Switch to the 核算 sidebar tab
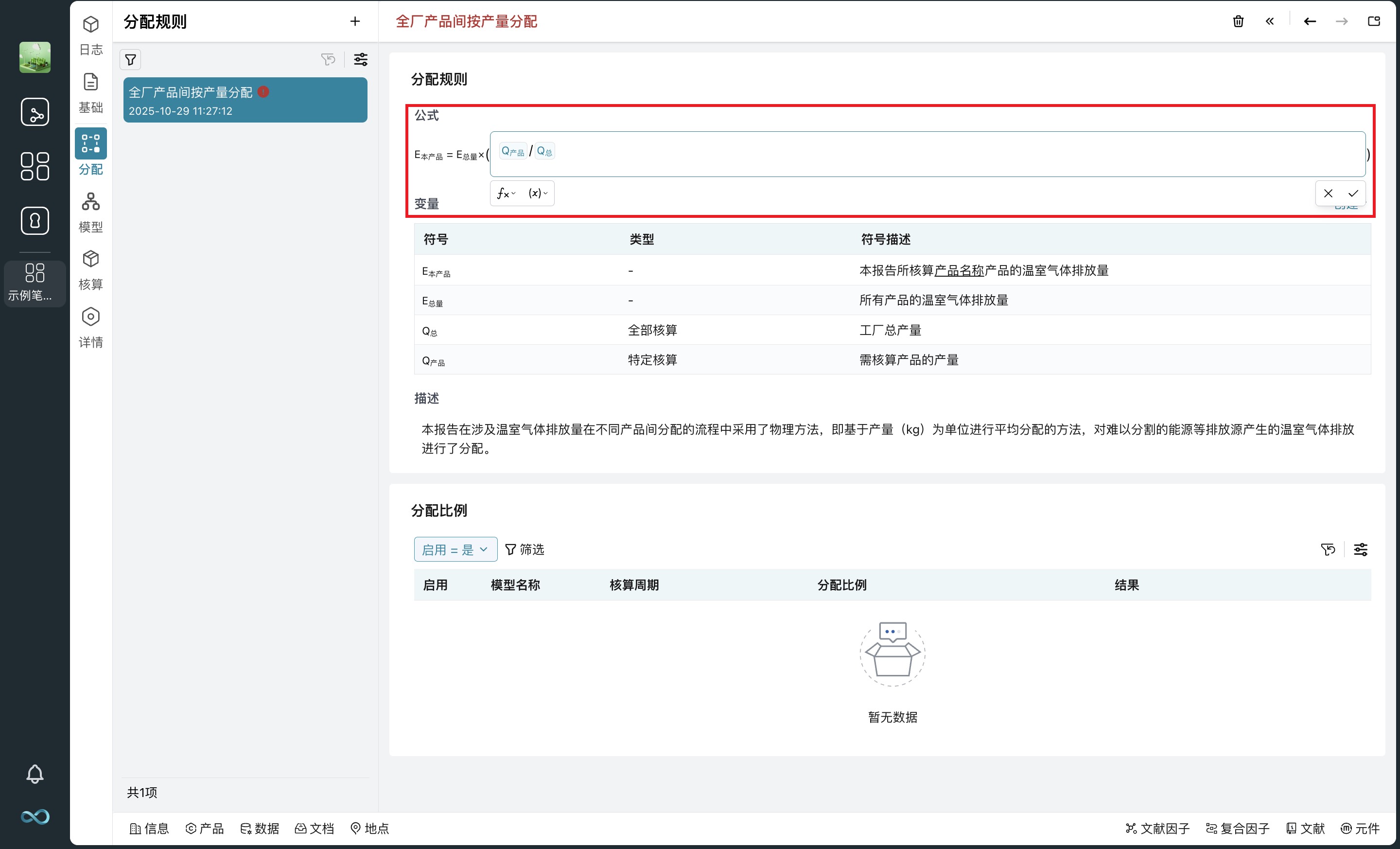Viewport: 1400px width, 849px height. [x=90, y=270]
